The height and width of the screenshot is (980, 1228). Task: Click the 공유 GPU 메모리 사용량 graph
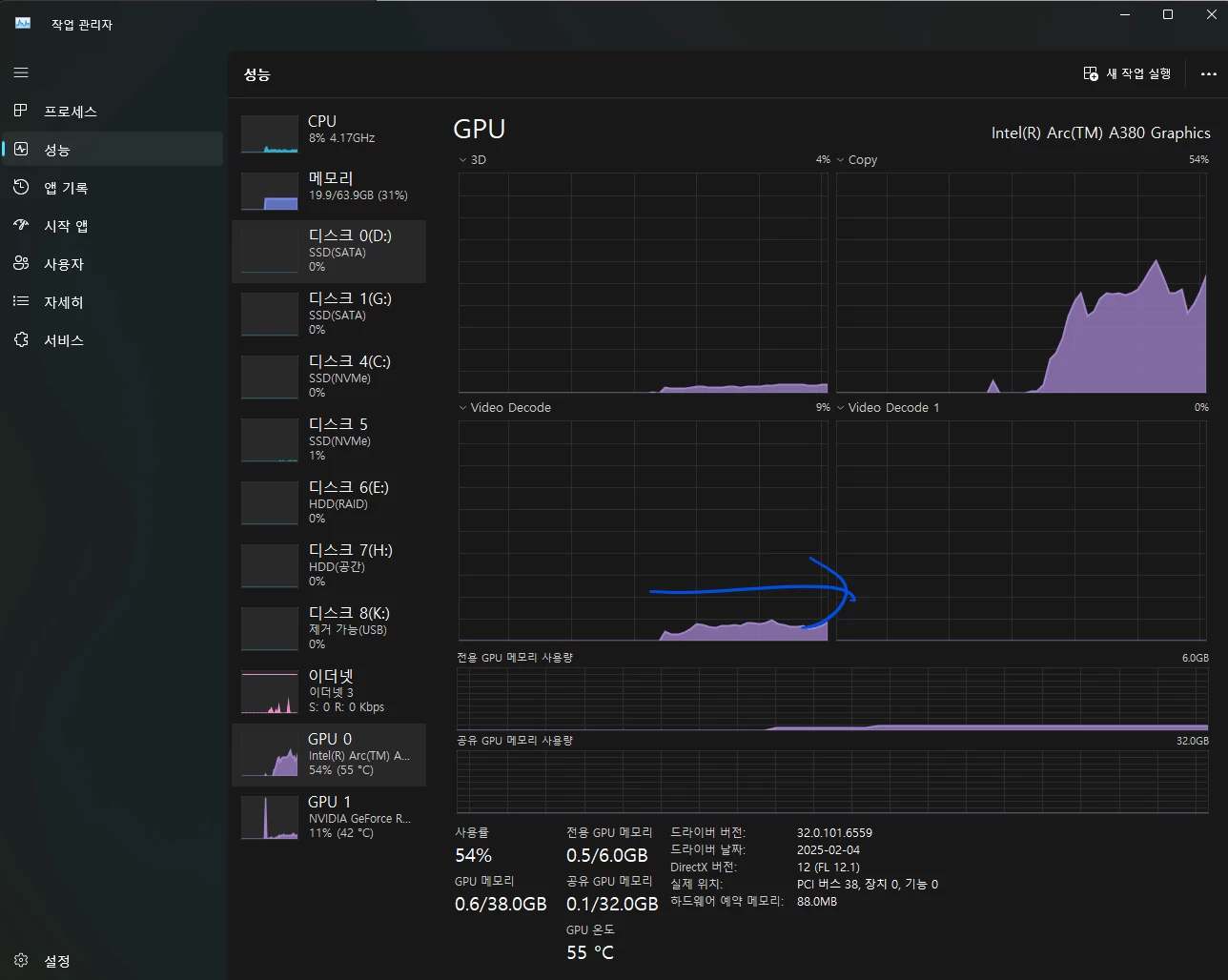click(832, 782)
